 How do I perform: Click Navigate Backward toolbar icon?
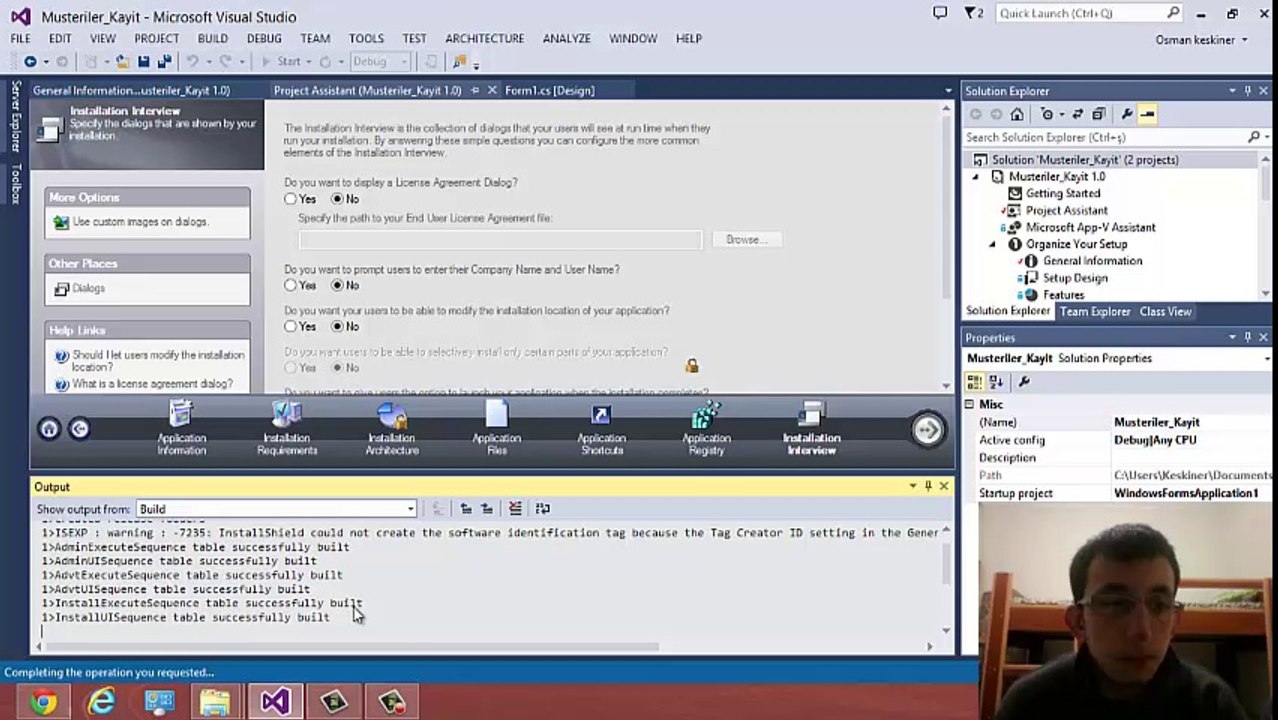point(30,62)
